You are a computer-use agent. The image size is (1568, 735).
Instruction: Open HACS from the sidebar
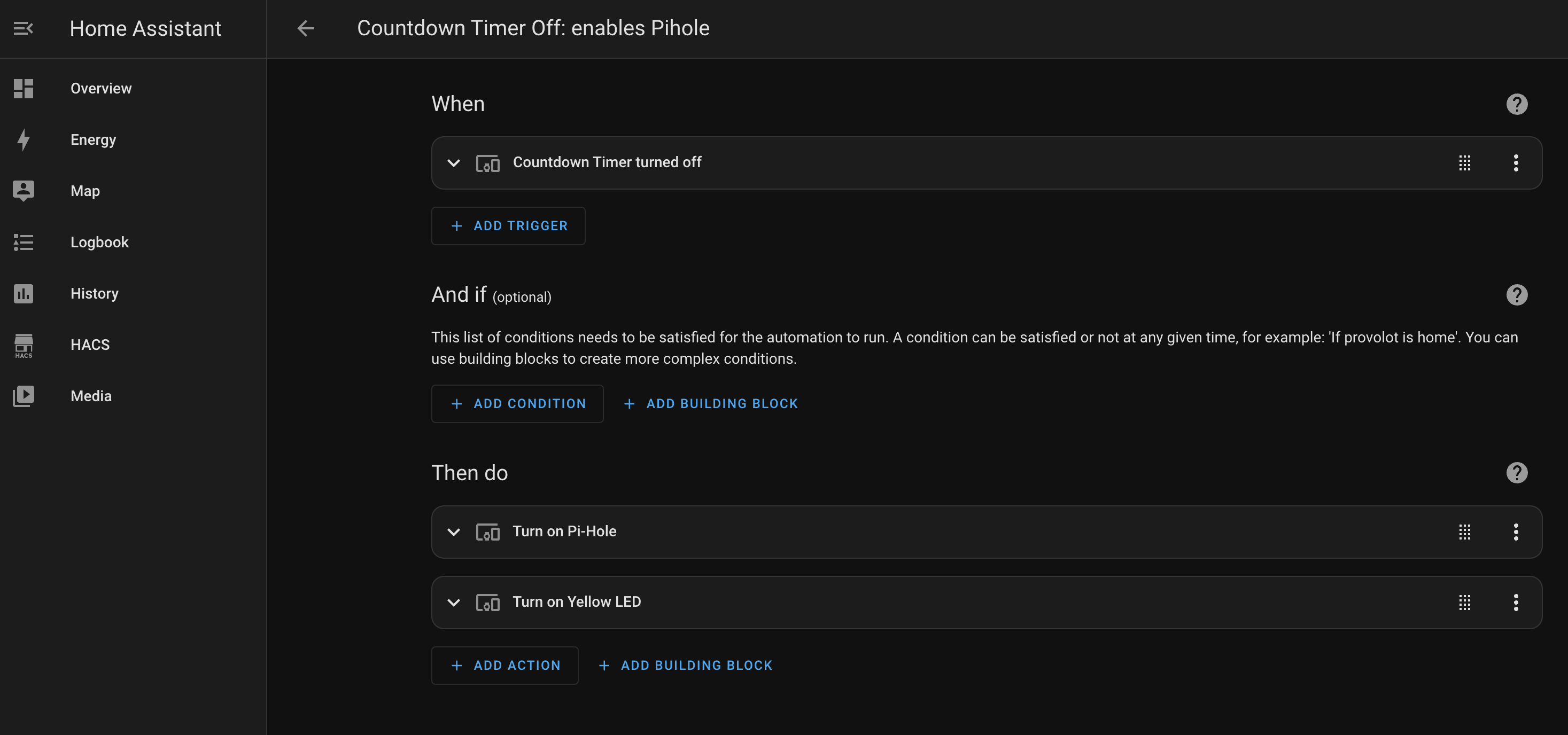coord(90,345)
